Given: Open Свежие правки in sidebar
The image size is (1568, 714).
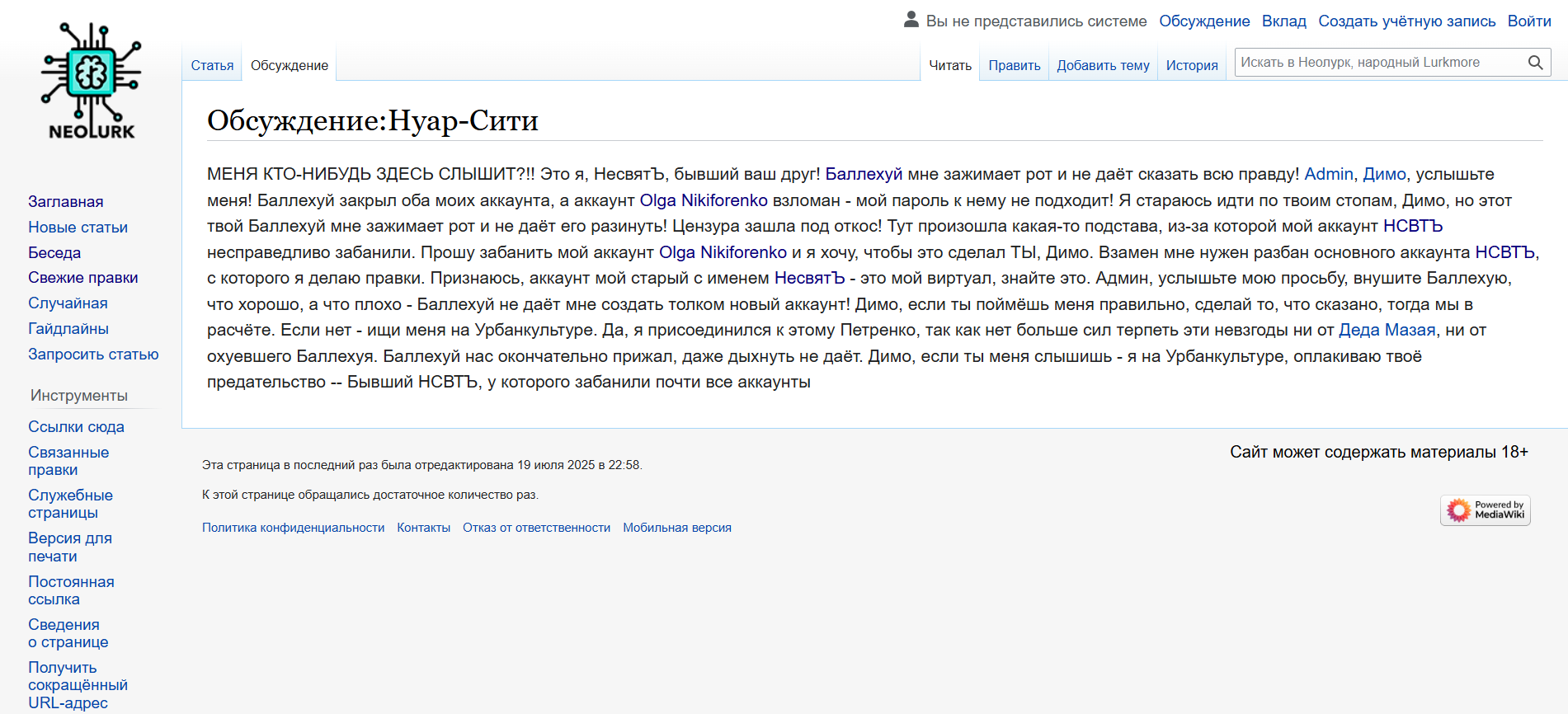Looking at the screenshot, I should coord(83,278).
